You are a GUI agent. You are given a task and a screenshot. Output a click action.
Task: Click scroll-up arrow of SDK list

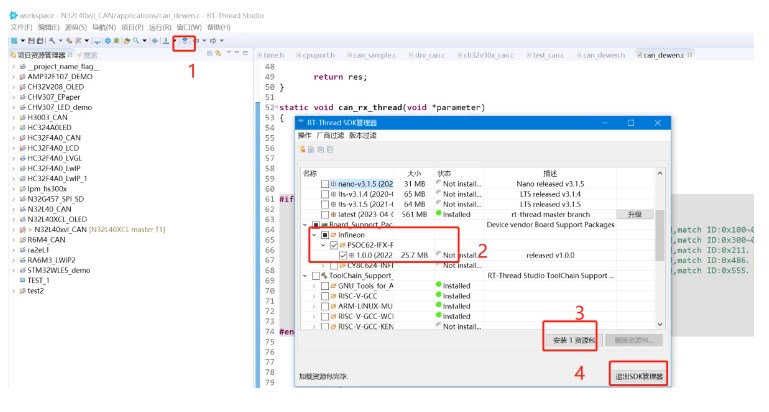660,173
